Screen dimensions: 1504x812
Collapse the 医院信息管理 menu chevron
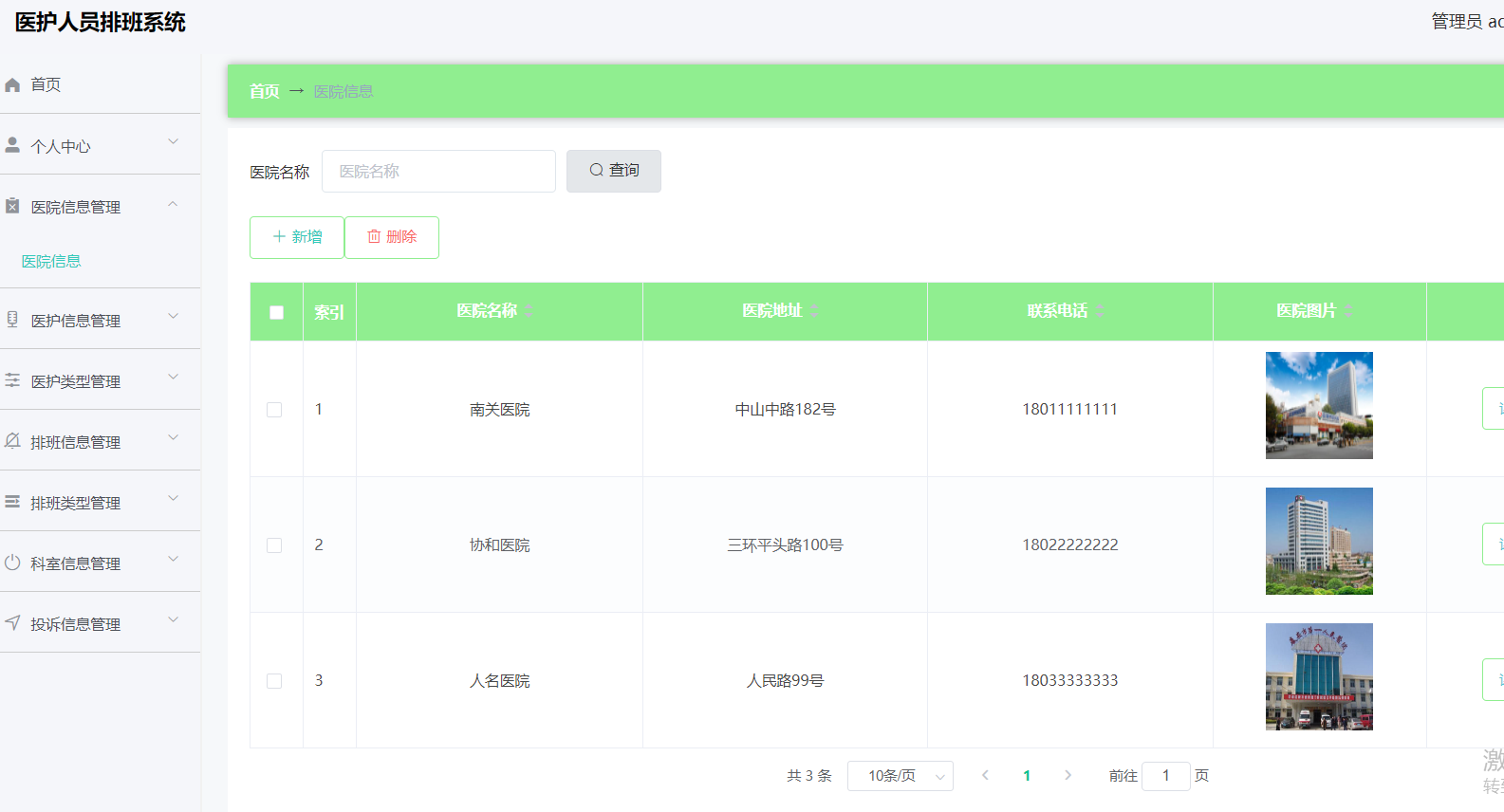173,204
